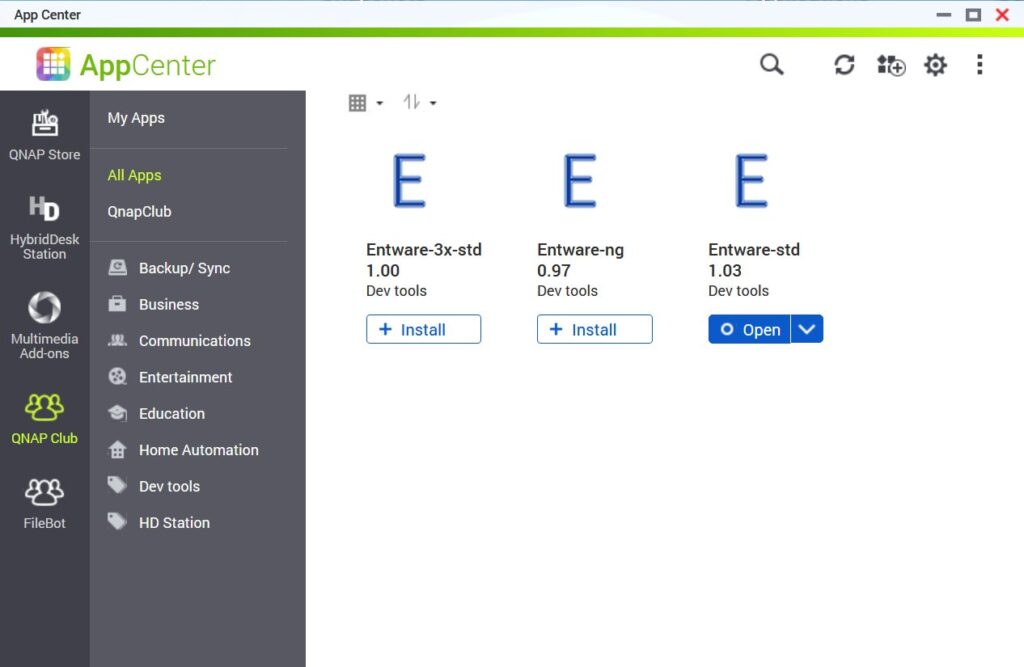The width and height of the screenshot is (1024, 667).
Task: Open App Center settings gear
Action: [935, 65]
